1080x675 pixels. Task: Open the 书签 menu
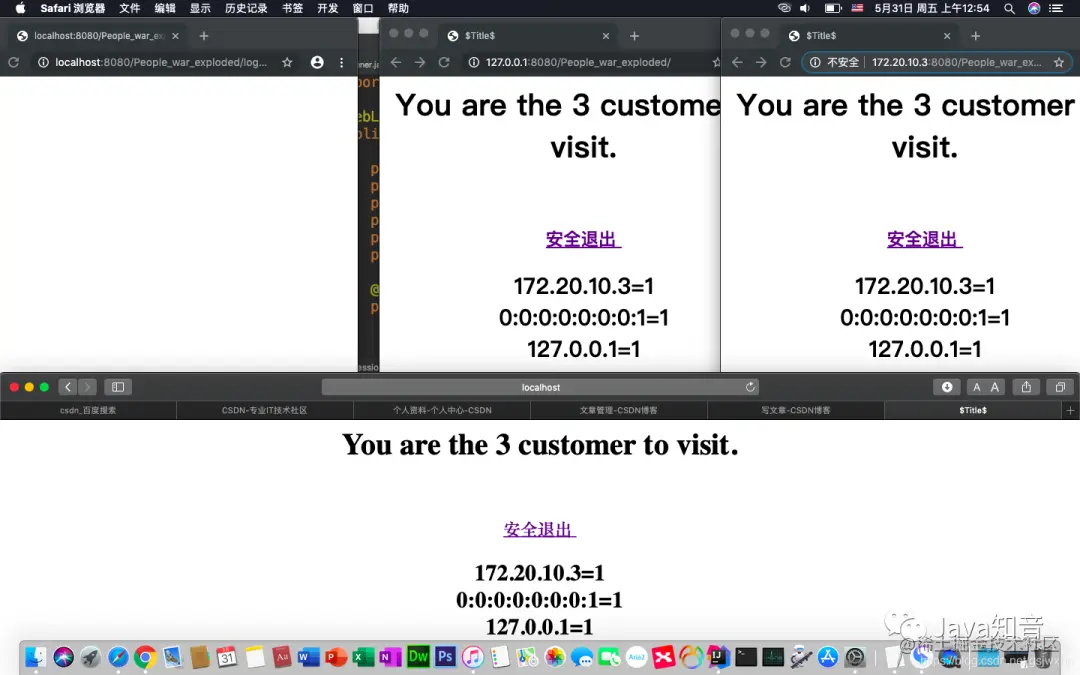click(x=293, y=8)
